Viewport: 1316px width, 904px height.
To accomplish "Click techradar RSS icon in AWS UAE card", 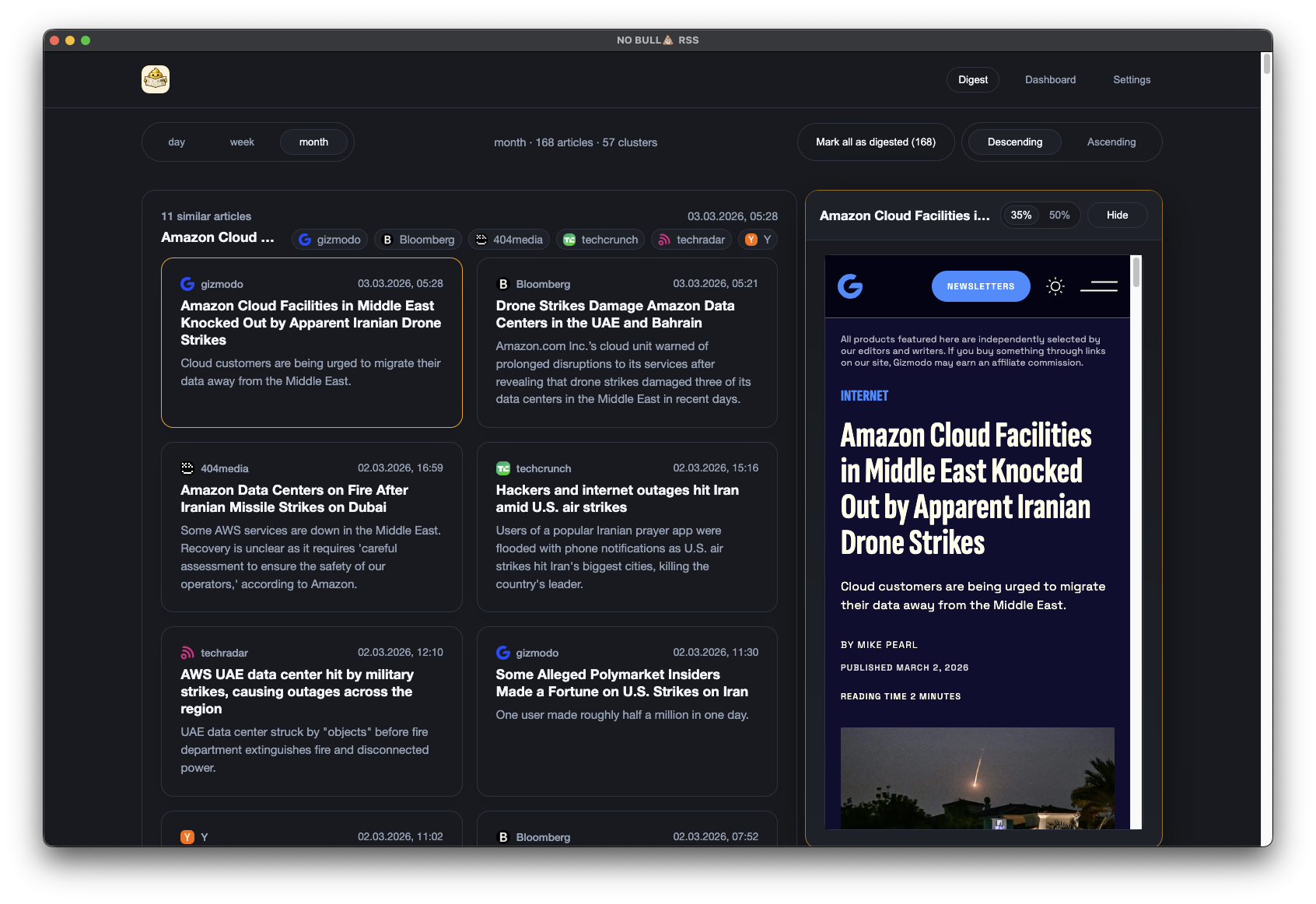I will tap(187, 653).
